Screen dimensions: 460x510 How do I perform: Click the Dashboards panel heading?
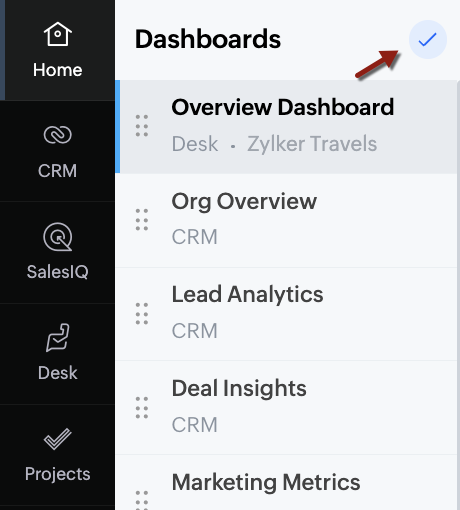point(208,39)
